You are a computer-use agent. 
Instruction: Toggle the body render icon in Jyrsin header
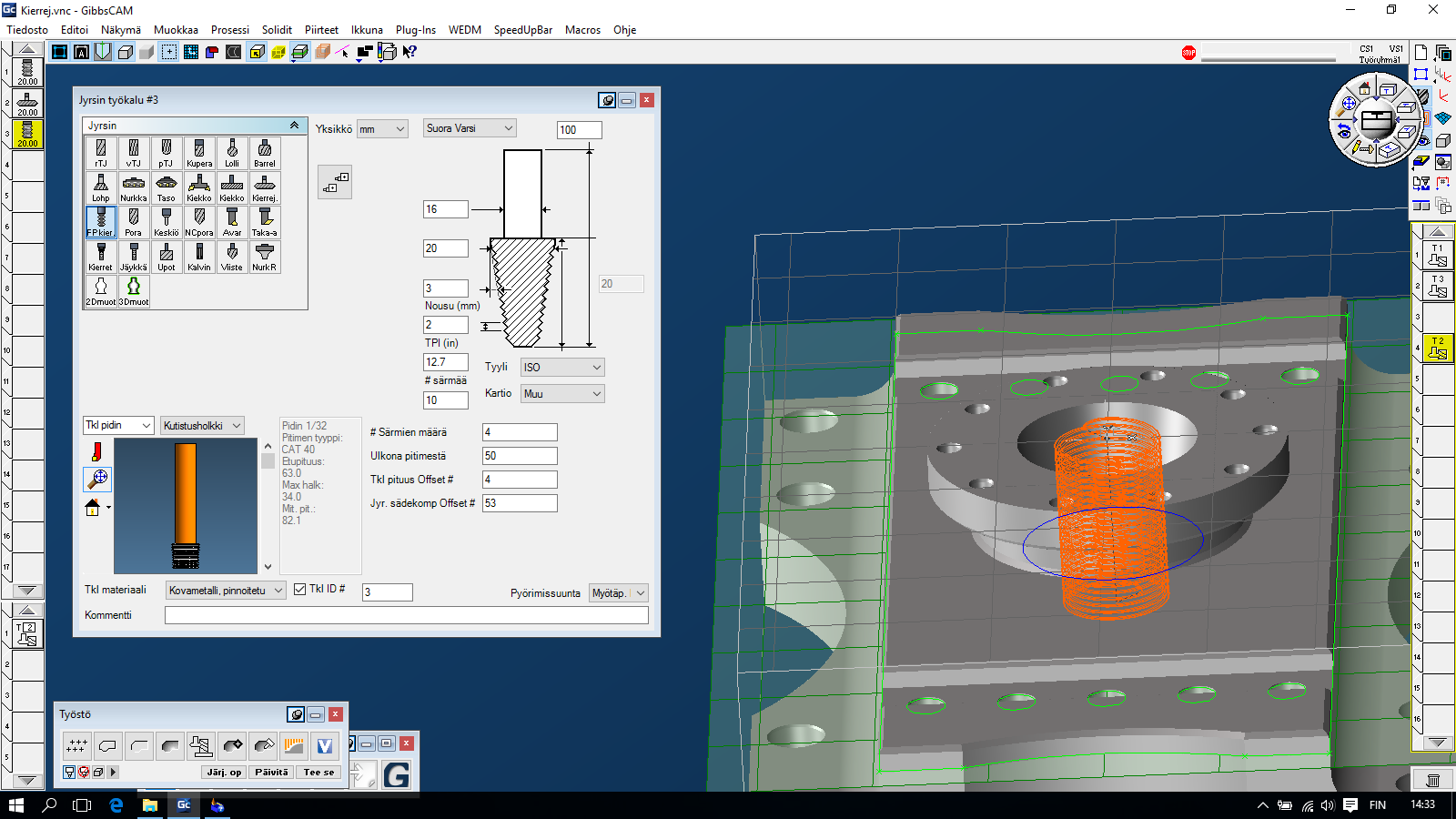coord(607,100)
